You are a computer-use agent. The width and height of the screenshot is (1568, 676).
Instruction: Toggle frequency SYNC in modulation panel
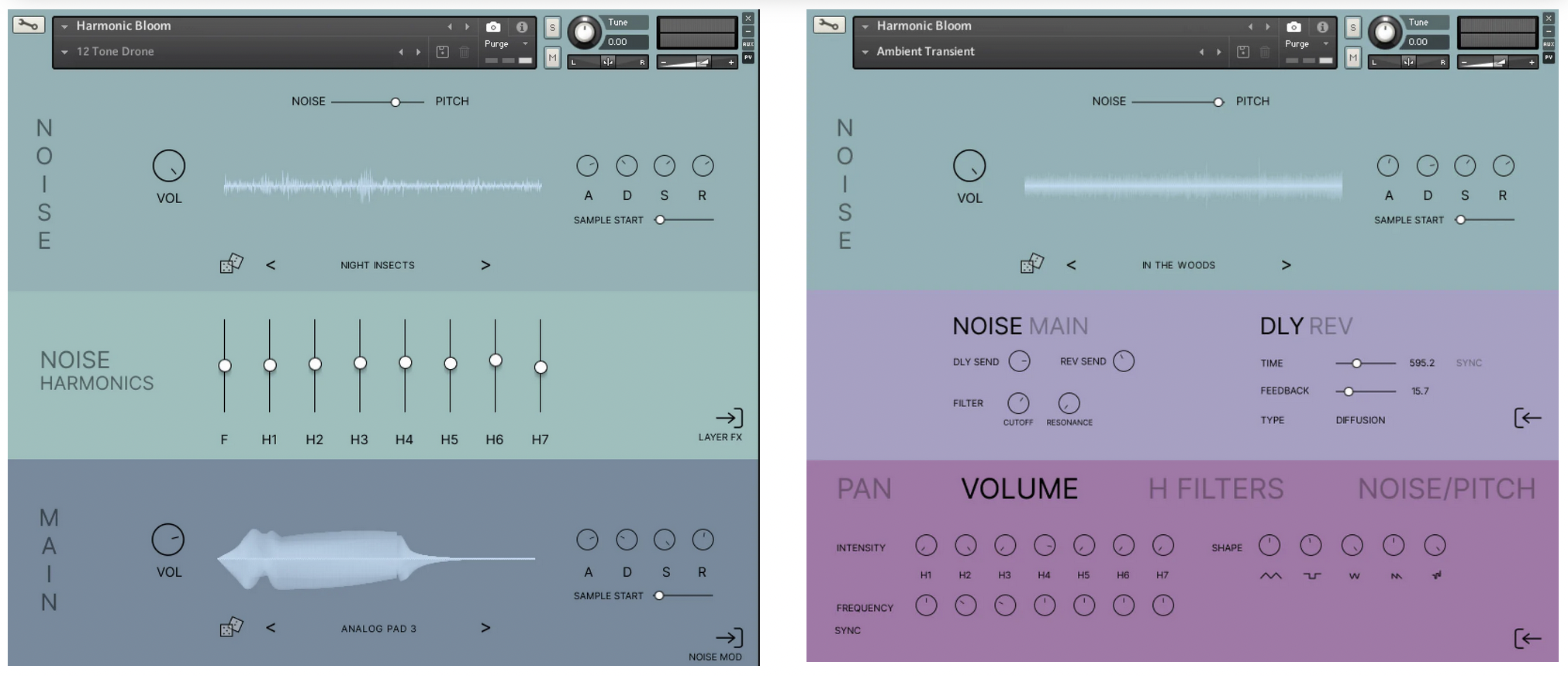point(848,630)
